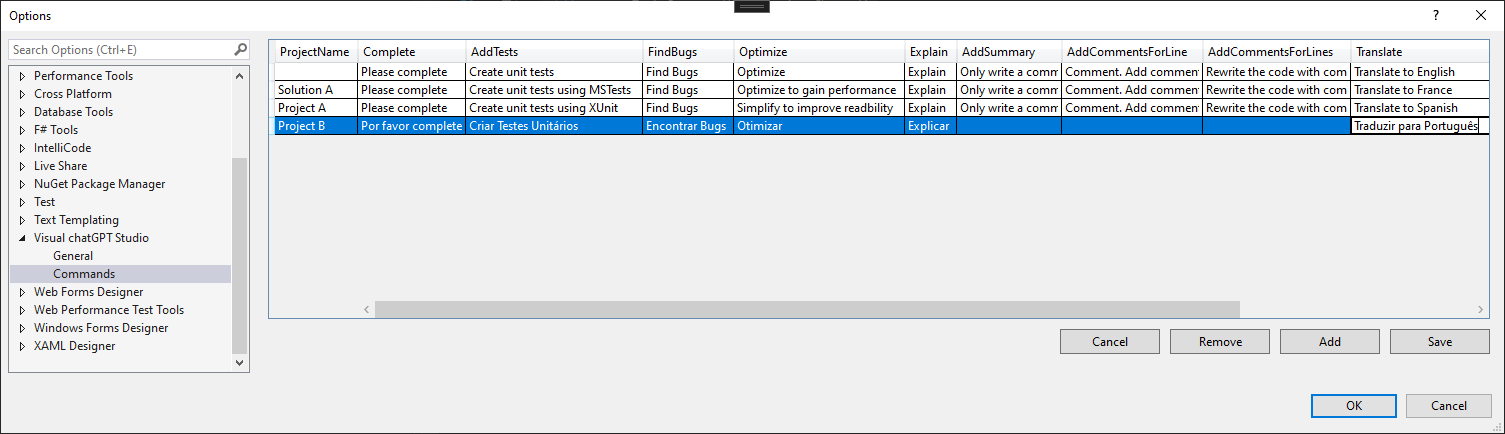Expand the Live Share node
The height and width of the screenshot is (434, 1505).
tap(22, 166)
